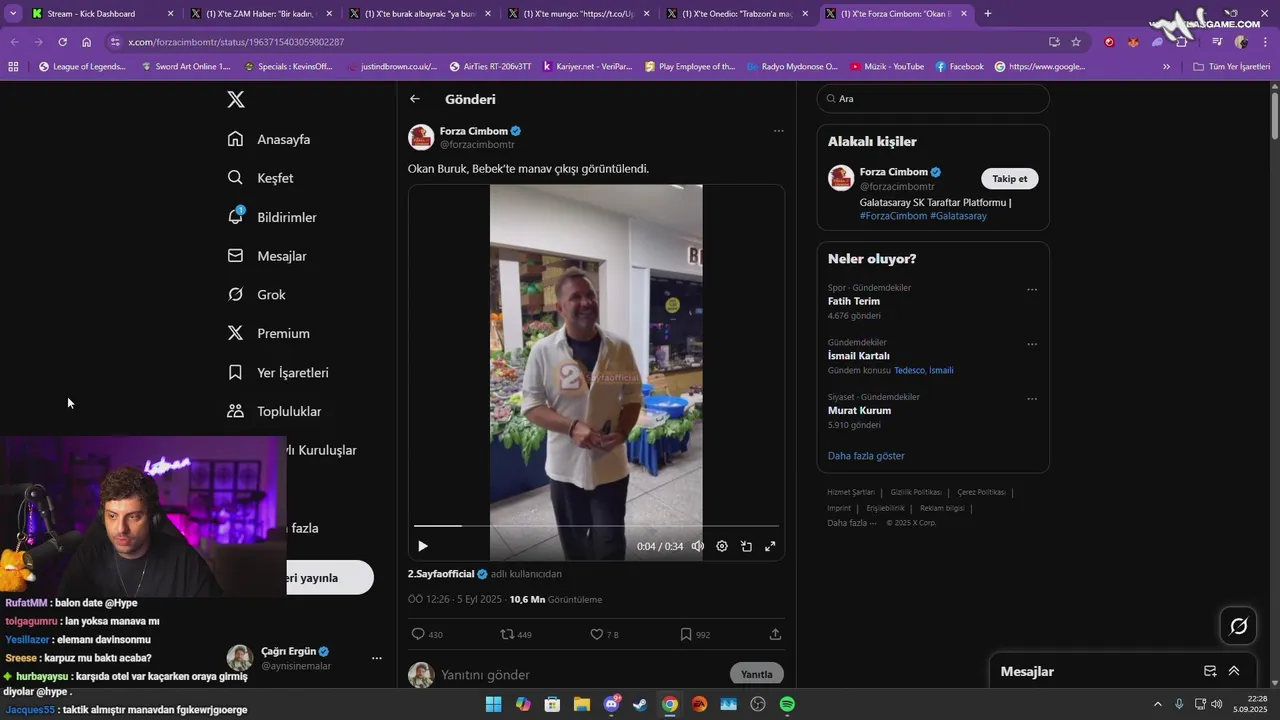Bookmark this page with star icon
The height and width of the screenshot is (720, 1280).
click(1076, 42)
